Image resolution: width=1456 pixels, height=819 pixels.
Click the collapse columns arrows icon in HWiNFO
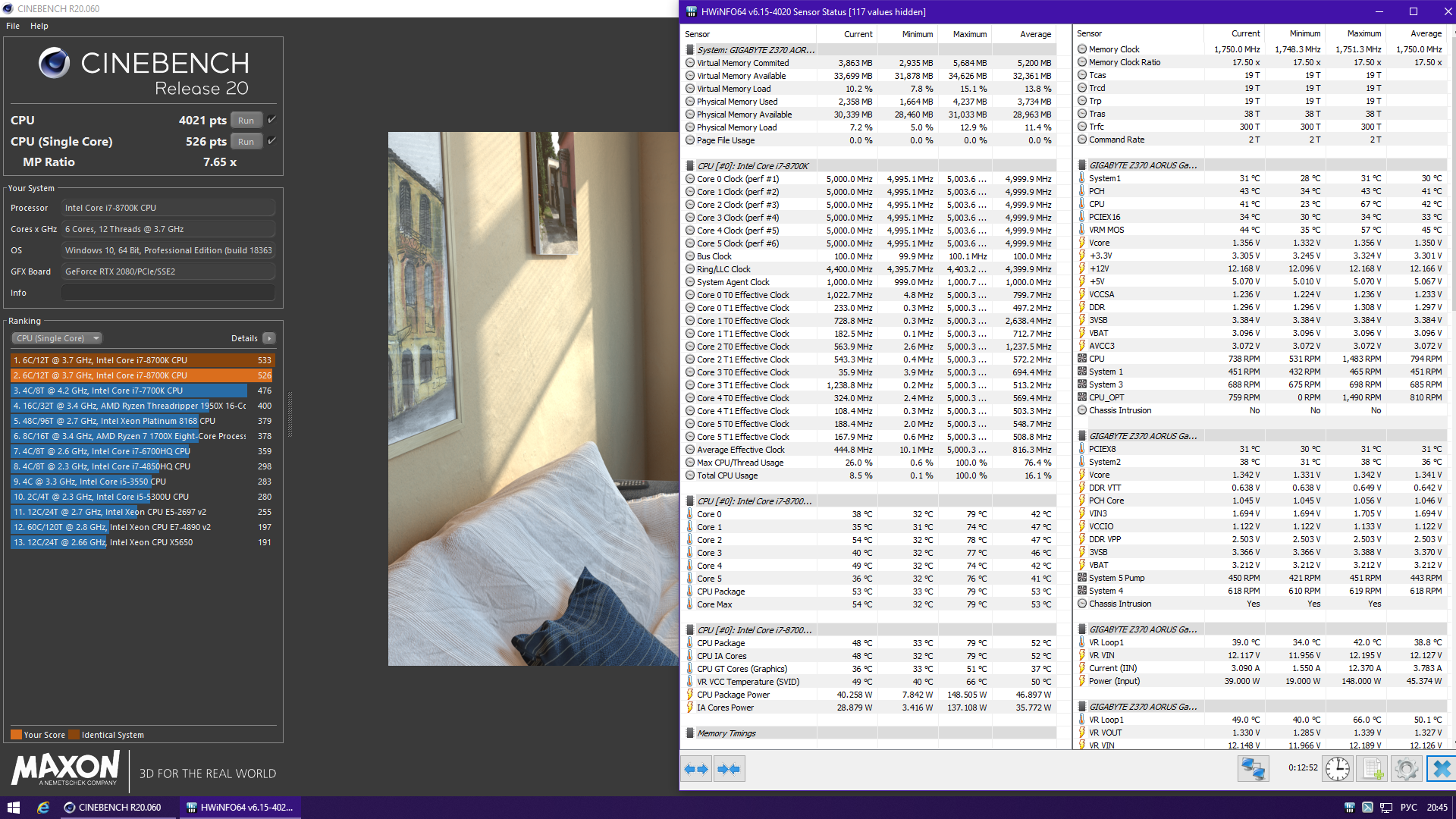[x=730, y=769]
